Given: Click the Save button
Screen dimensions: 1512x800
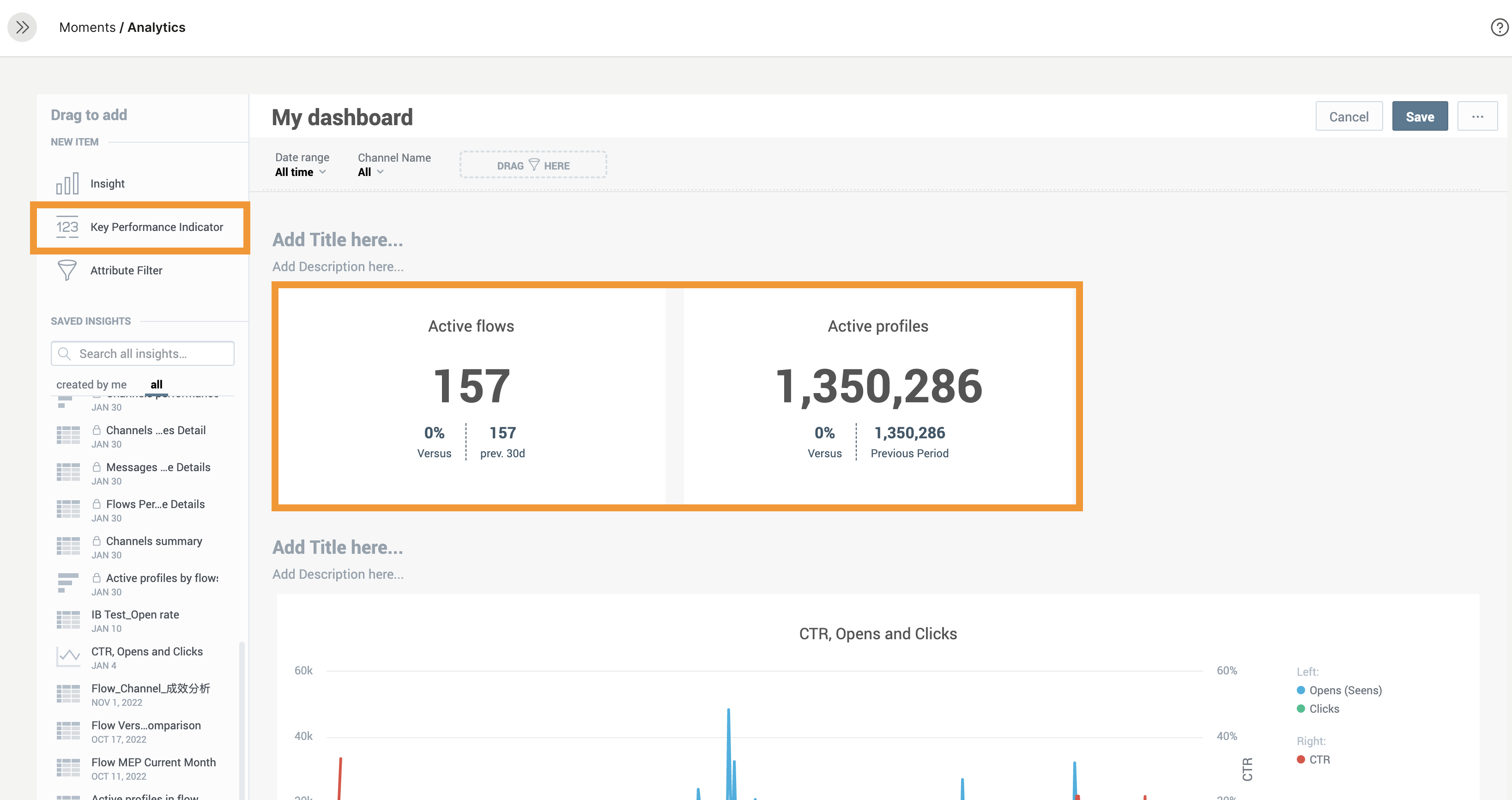Looking at the screenshot, I should pos(1419,117).
